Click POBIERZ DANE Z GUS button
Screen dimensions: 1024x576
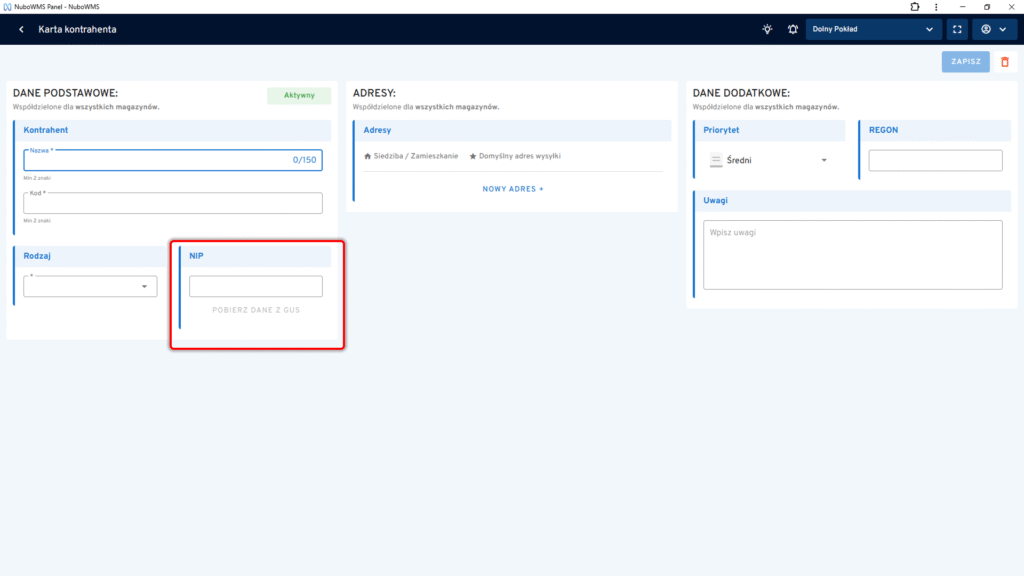coord(256,310)
